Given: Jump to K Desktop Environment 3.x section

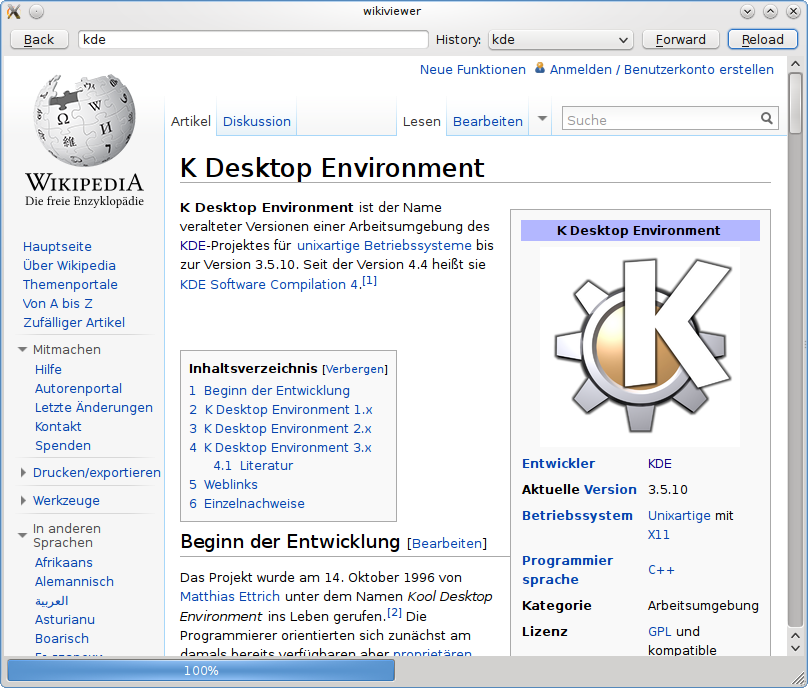Looking at the screenshot, I should [280, 448].
